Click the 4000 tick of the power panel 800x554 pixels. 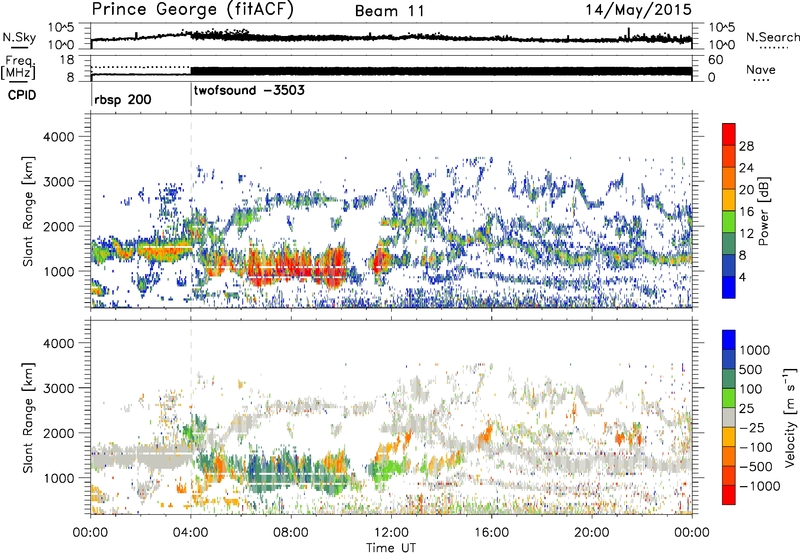coord(58,137)
